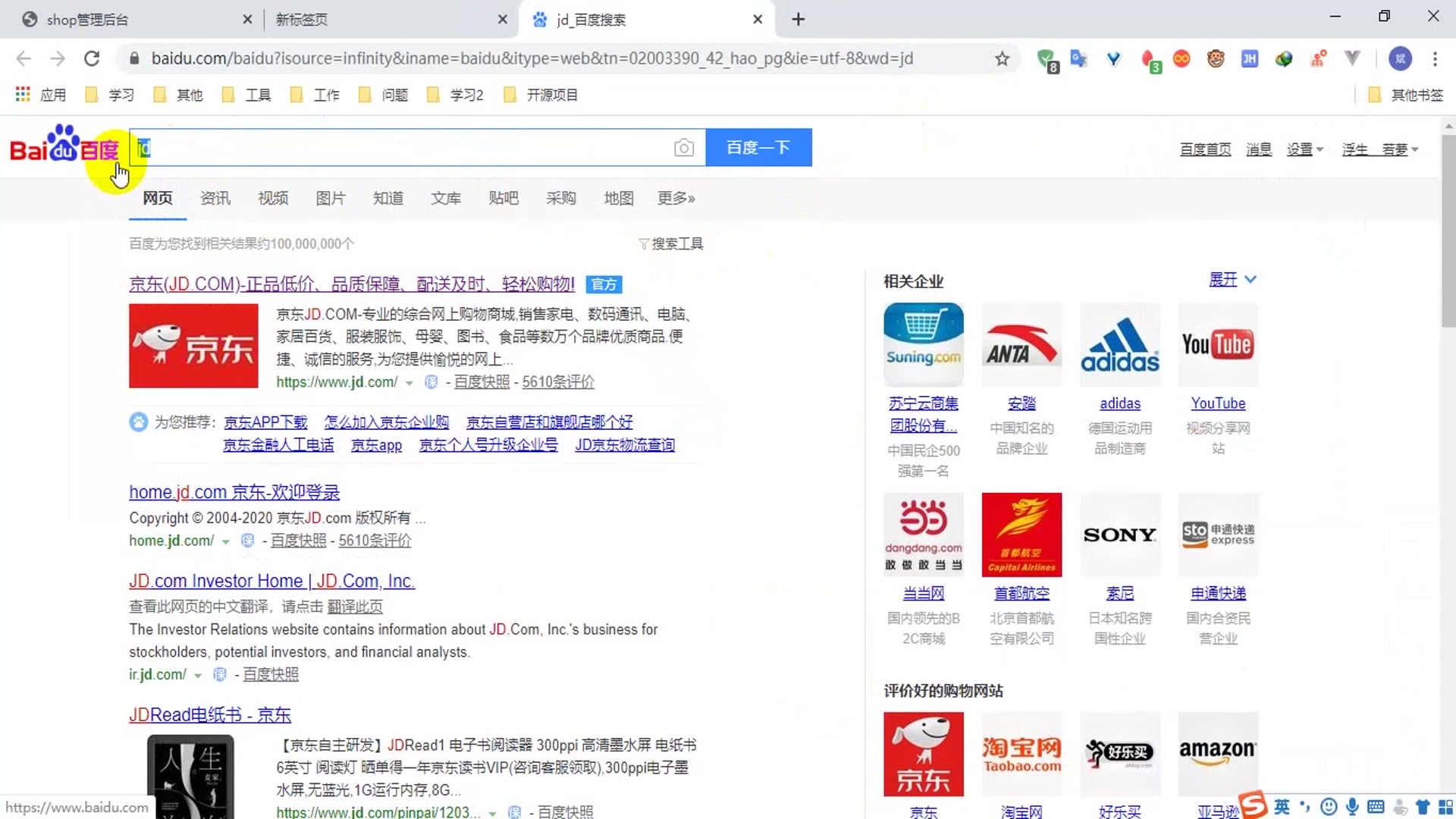Viewport: 1456px width, 819px height.
Task: Click the 翻译此页 link
Action: (355, 607)
